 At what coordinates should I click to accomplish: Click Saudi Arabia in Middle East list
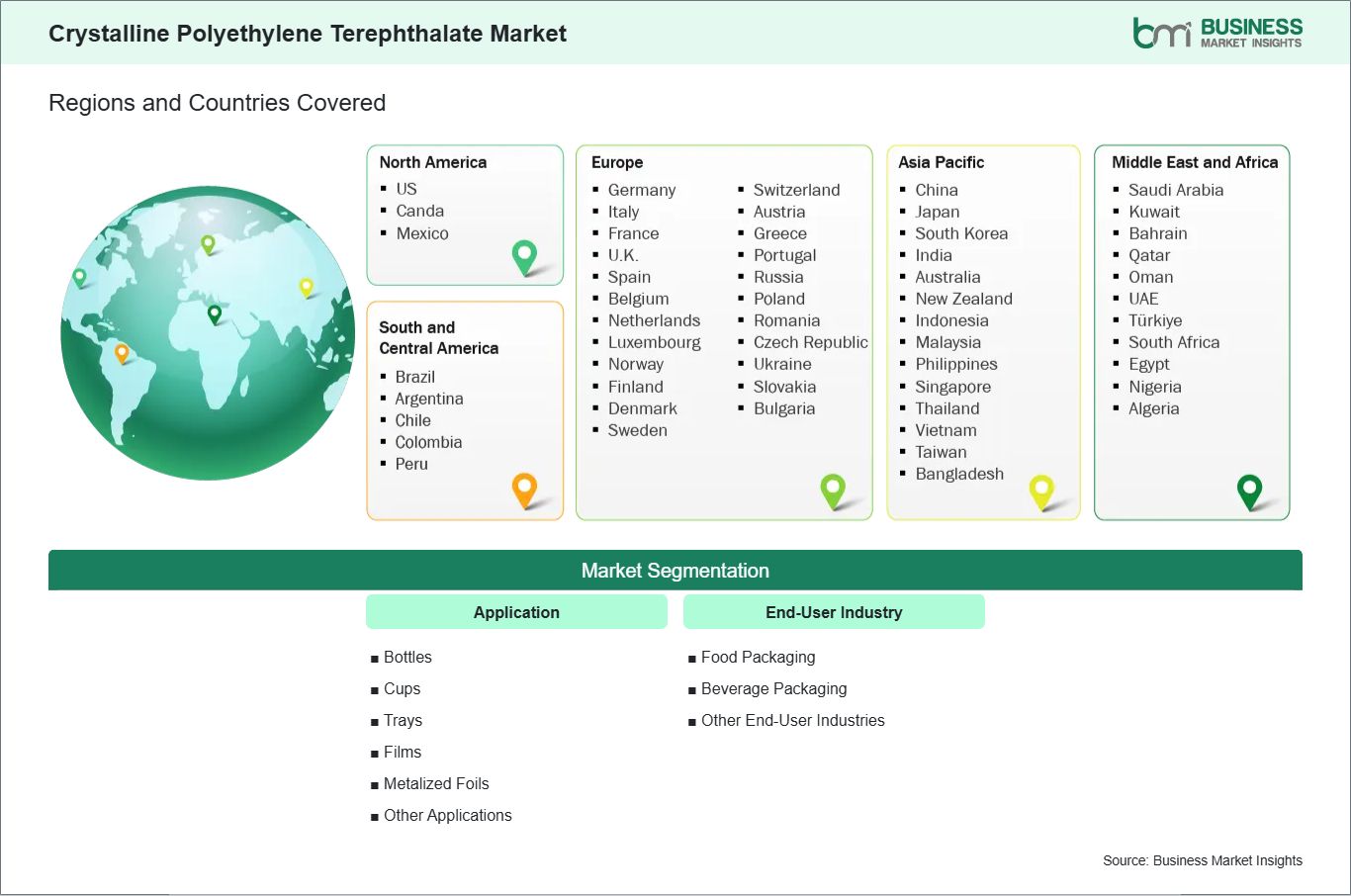pos(1175,190)
